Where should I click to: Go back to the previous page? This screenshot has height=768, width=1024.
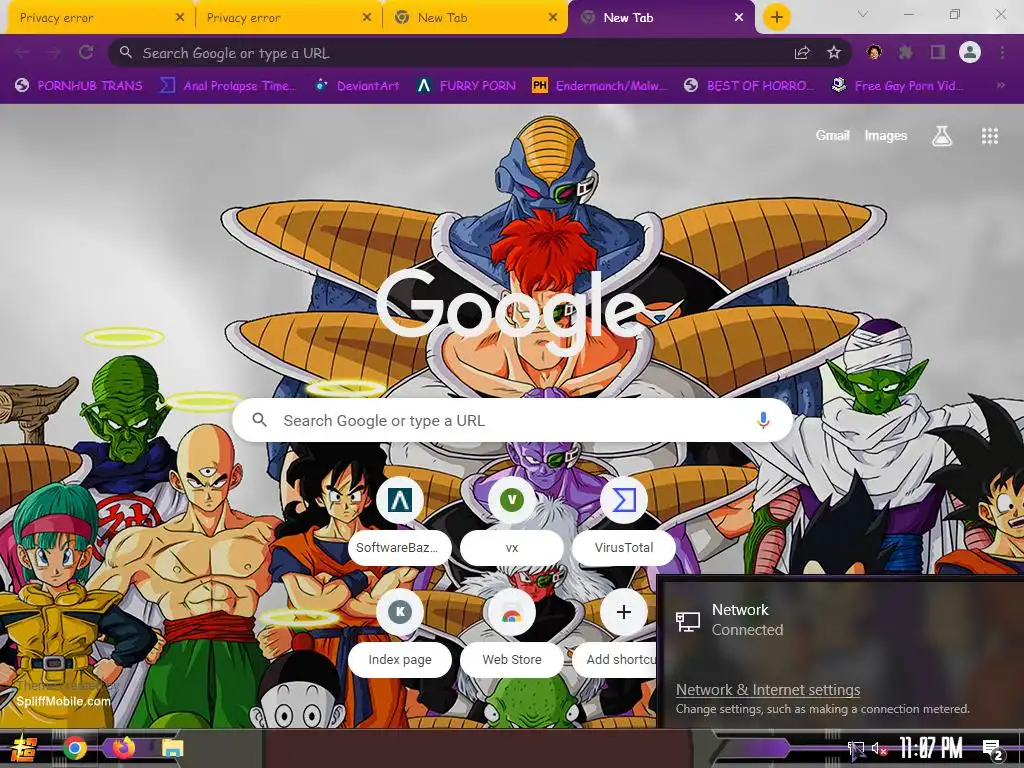(x=22, y=53)
